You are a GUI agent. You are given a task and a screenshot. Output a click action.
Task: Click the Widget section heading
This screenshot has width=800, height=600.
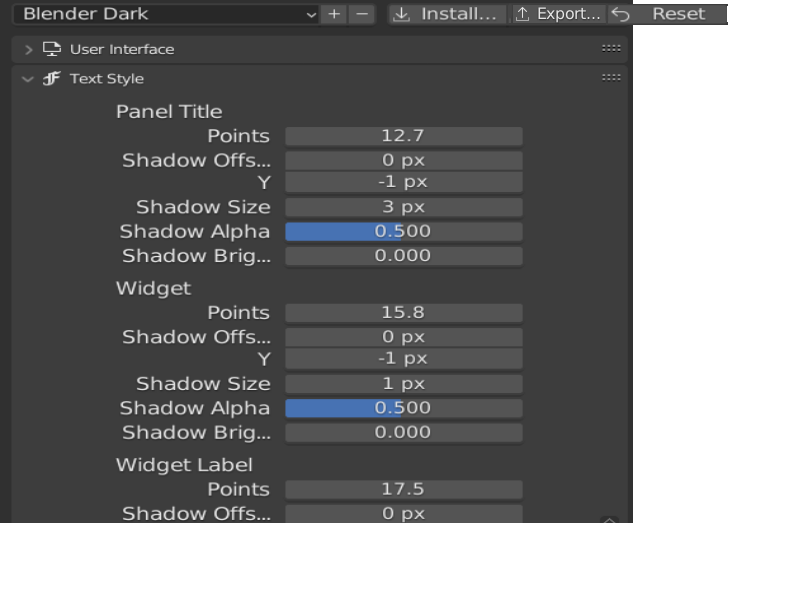coord(154,288)
